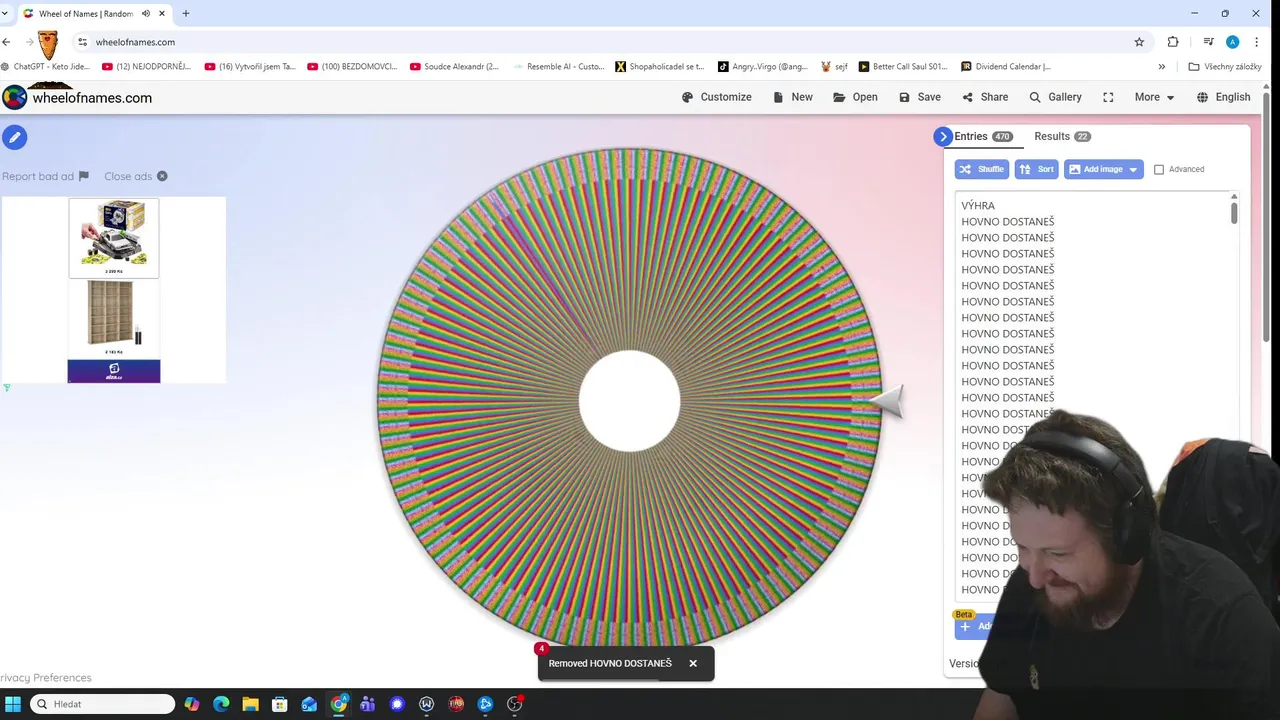
Task: Spin the wheel by clicking its center
Action: coord(629,400)
